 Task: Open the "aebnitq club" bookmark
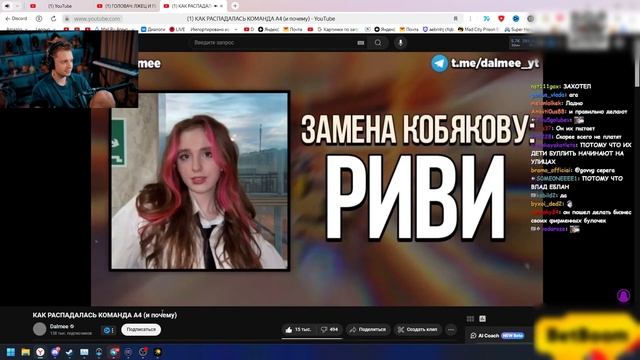click(438, 29)
